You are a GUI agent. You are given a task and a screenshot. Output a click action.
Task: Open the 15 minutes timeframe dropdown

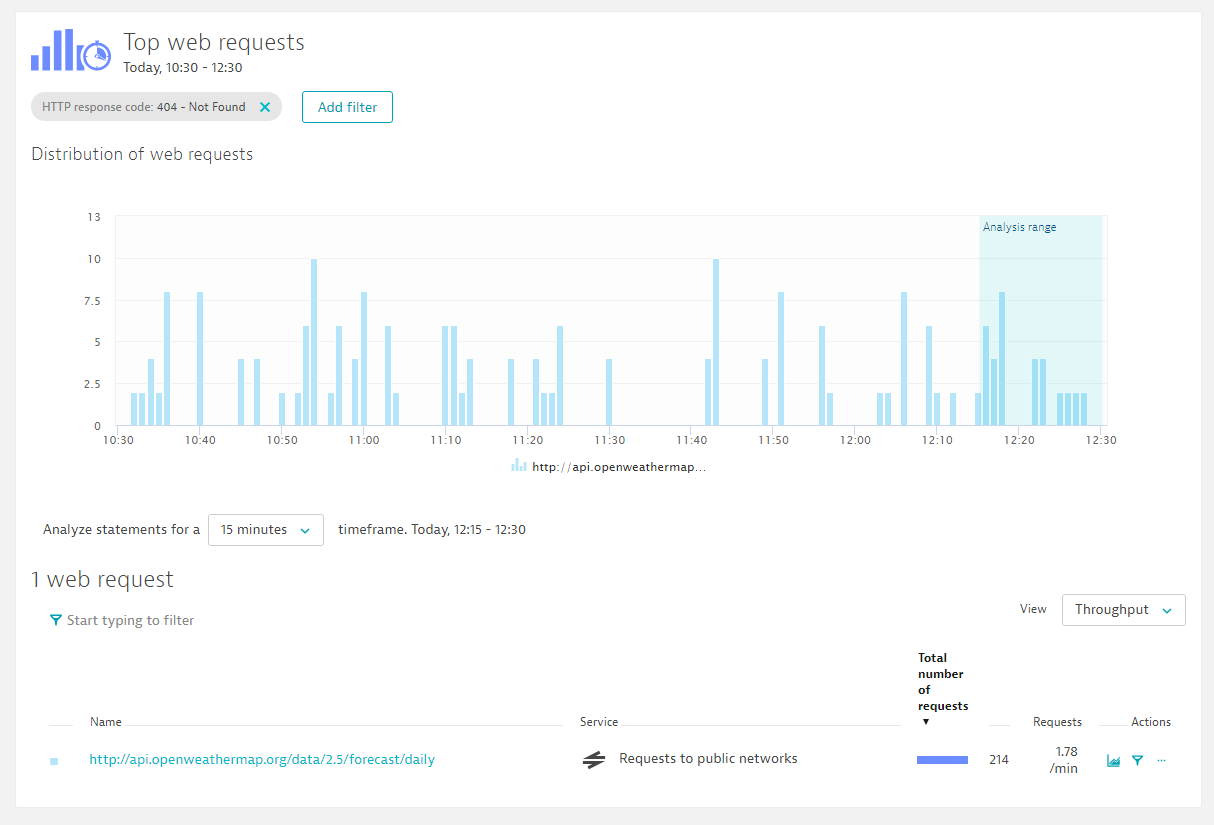pyautogui.click(x=266, y=530)
